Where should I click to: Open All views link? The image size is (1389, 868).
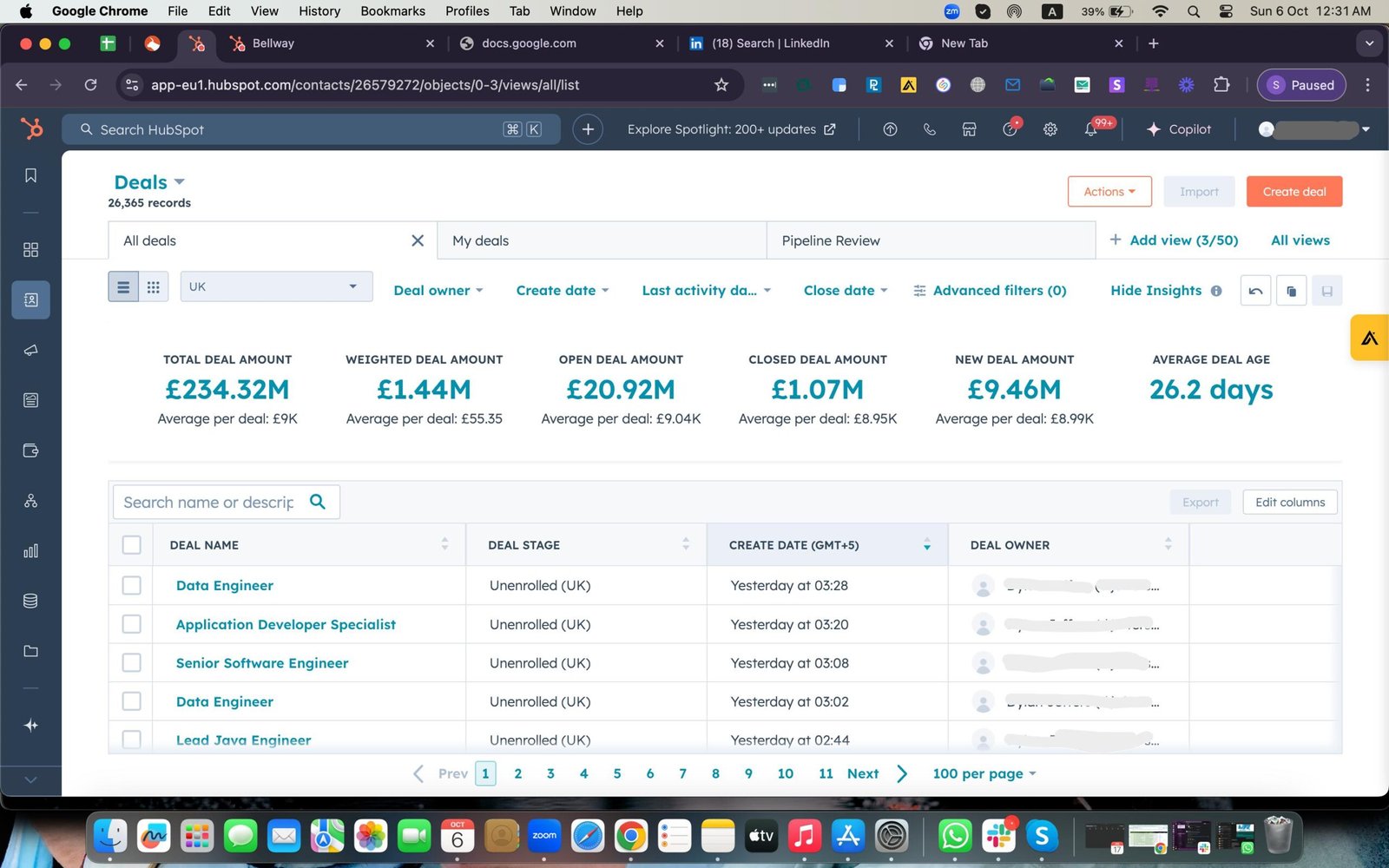pyautogui.click(x=1300, y=240)
